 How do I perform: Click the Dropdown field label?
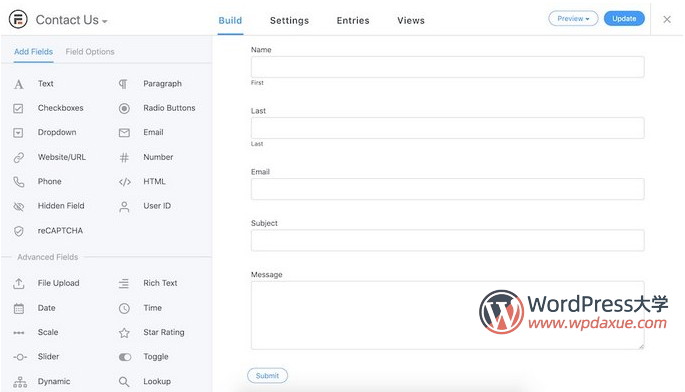click(x=57, y=132)
